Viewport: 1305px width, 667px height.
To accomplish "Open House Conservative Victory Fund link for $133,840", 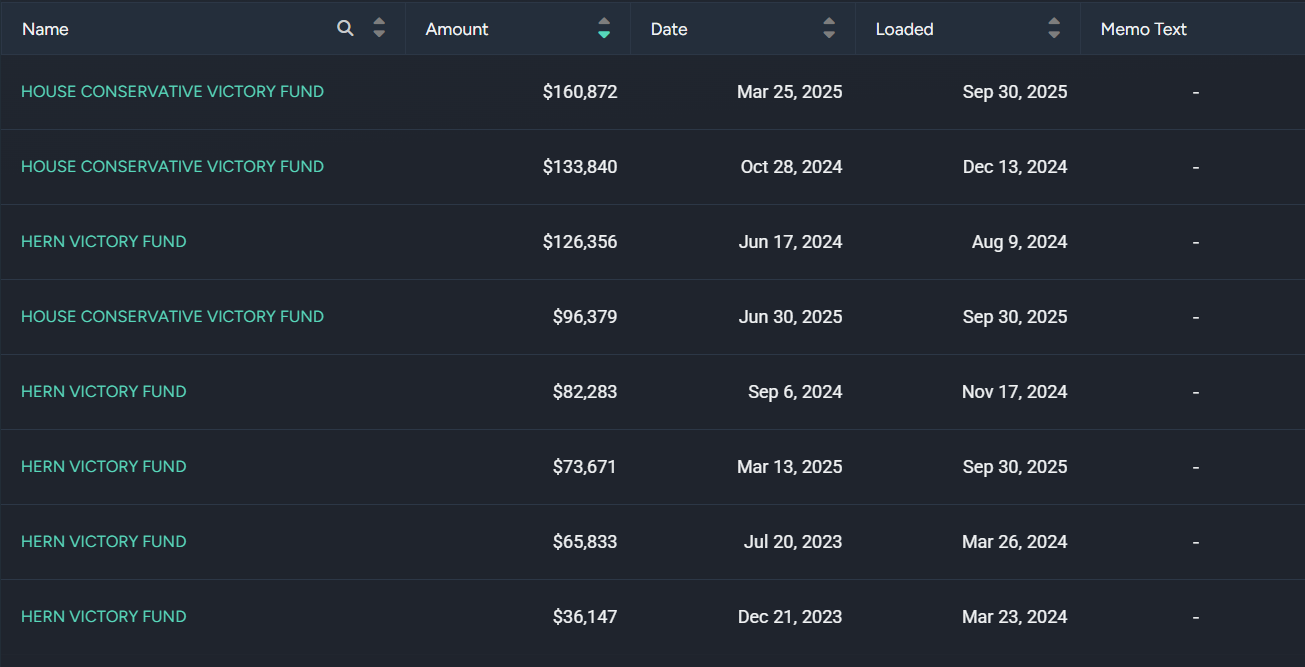I will pyautogui.click(x=172, y=166).
